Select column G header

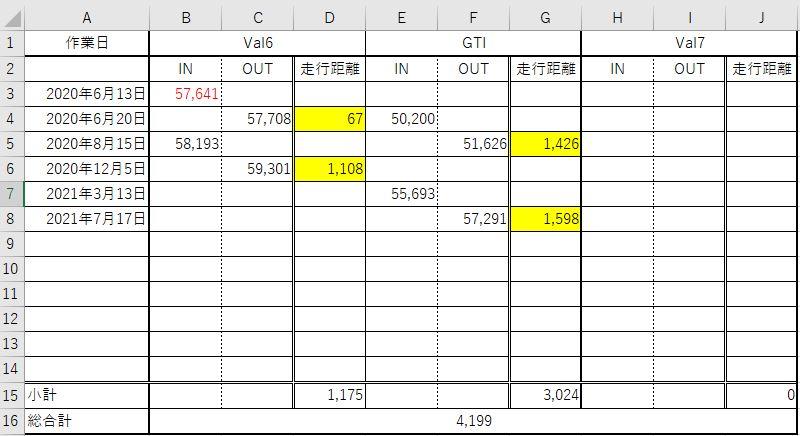click(545, 18)
